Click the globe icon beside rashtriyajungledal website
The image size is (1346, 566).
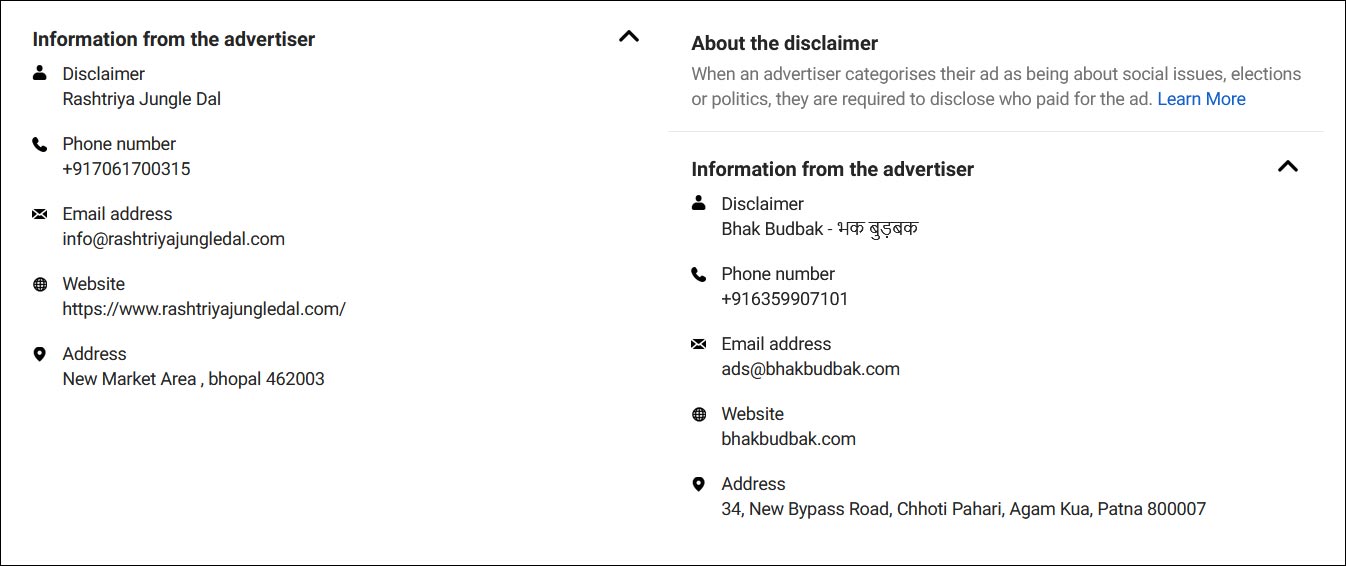tap(40, 284)
